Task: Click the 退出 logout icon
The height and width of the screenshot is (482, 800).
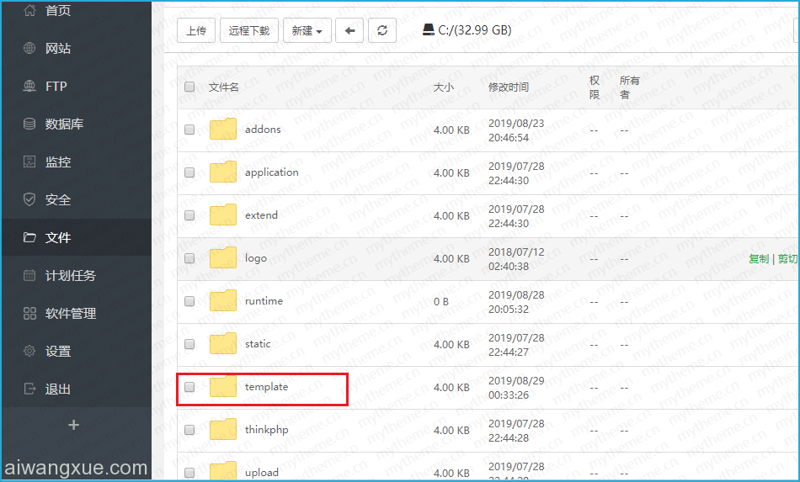Action: pos(30,389)
